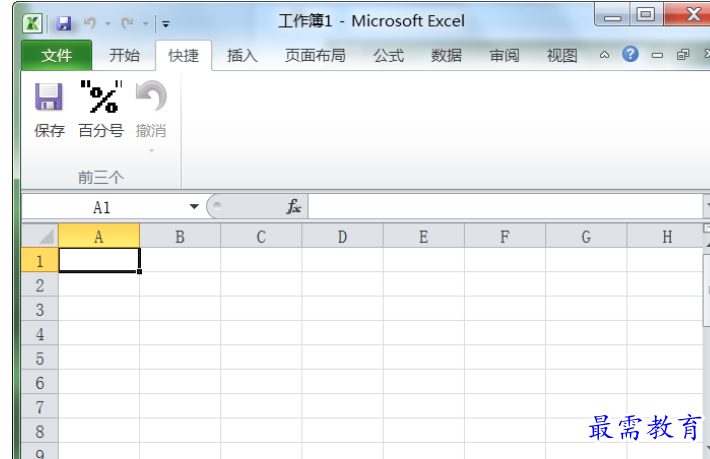Open the 页面布局 tab
Image resolution: width=710 pixels, height=459 pixels.
pos(315,55)
